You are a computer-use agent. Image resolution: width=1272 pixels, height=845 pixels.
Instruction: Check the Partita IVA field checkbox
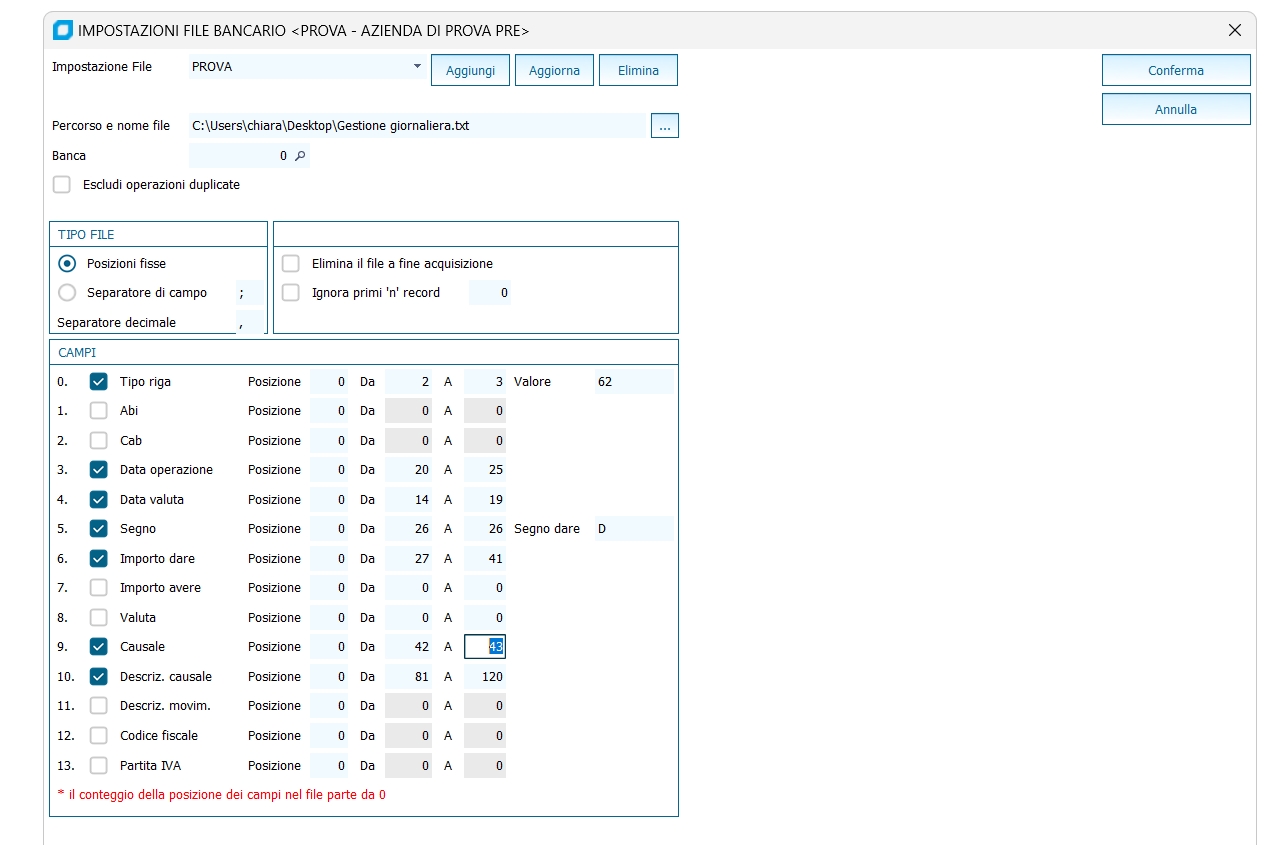tap(99, 766)
